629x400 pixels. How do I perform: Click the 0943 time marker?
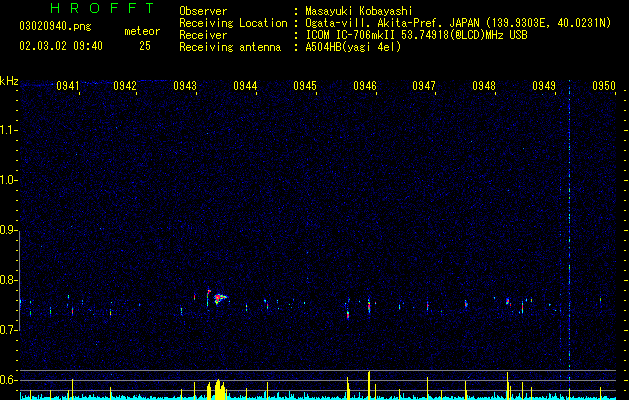tap(185, 86)
